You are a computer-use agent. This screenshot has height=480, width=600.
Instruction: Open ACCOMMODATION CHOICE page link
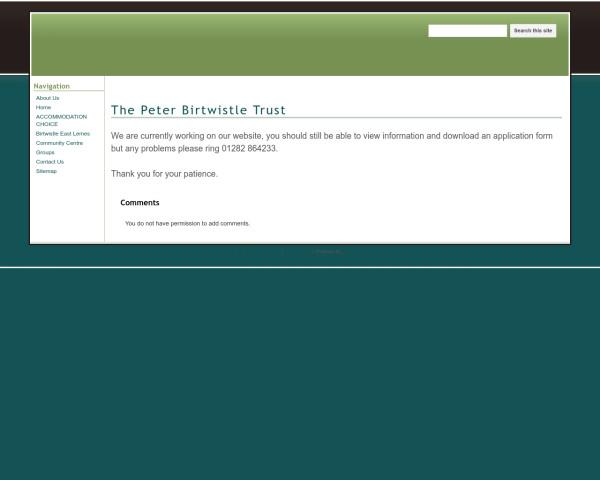(x=61, y=120)
